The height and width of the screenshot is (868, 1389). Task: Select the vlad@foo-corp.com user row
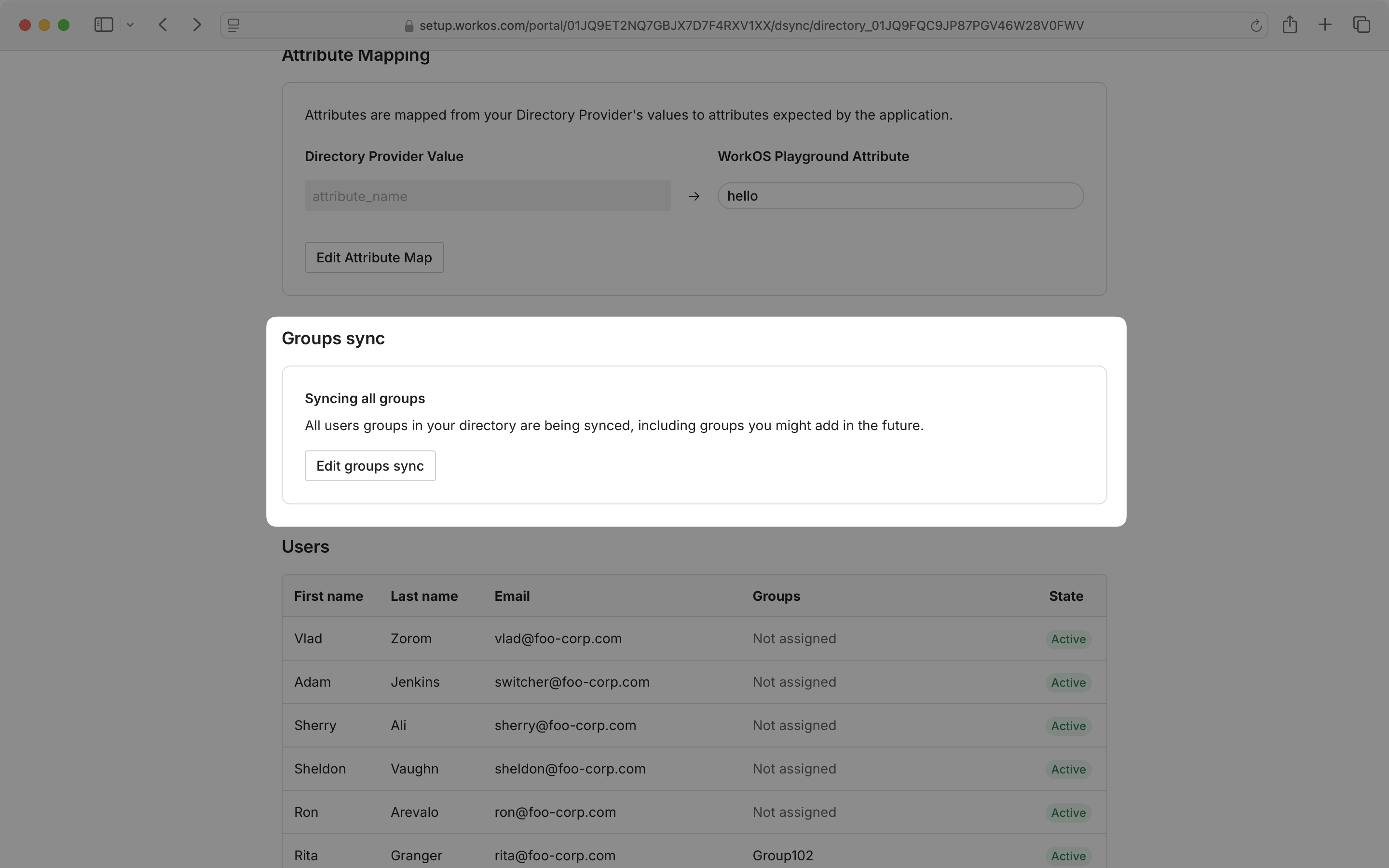click(558, 638)
